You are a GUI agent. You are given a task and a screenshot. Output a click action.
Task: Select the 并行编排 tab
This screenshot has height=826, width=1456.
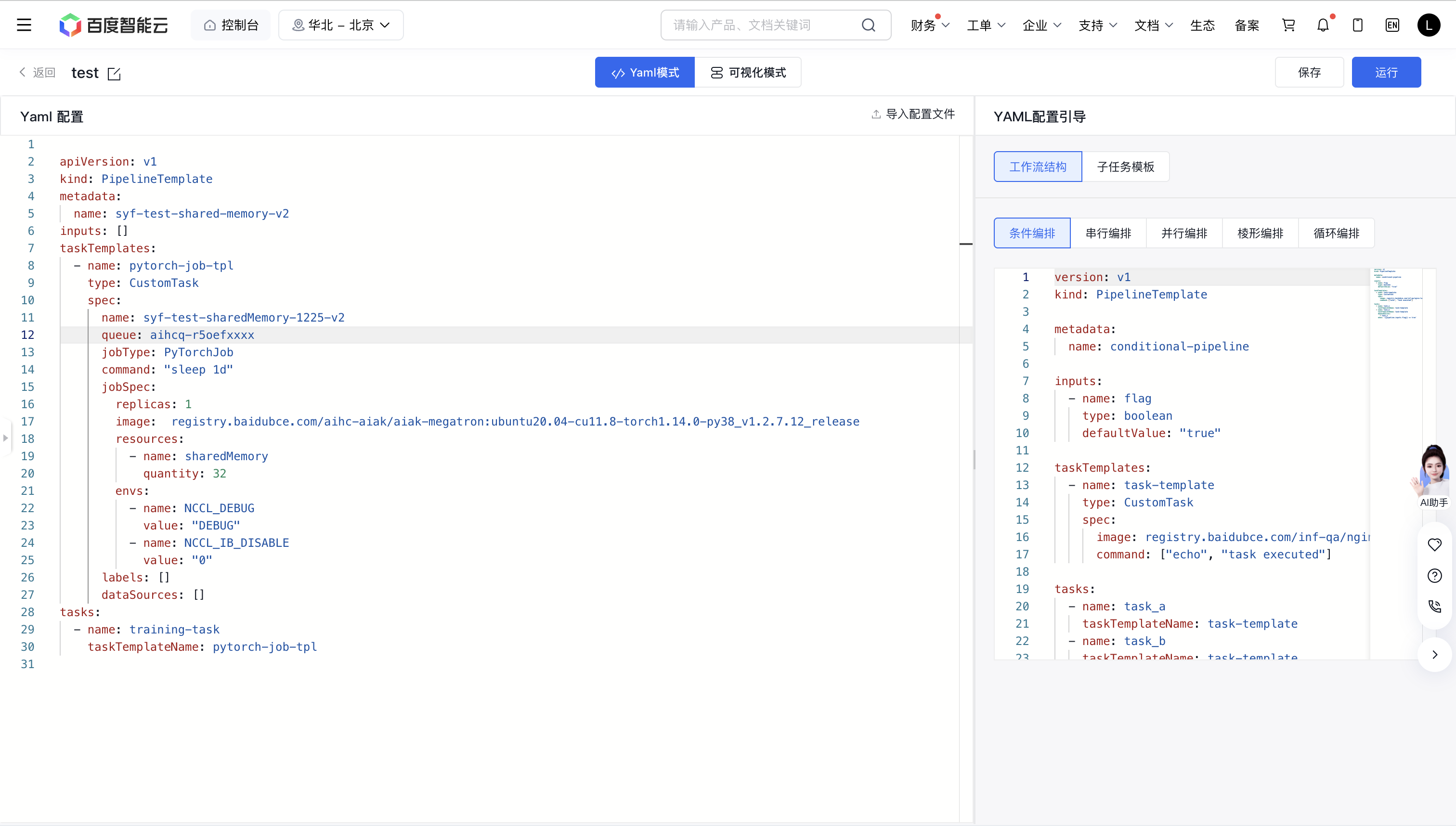(1184, 233)
